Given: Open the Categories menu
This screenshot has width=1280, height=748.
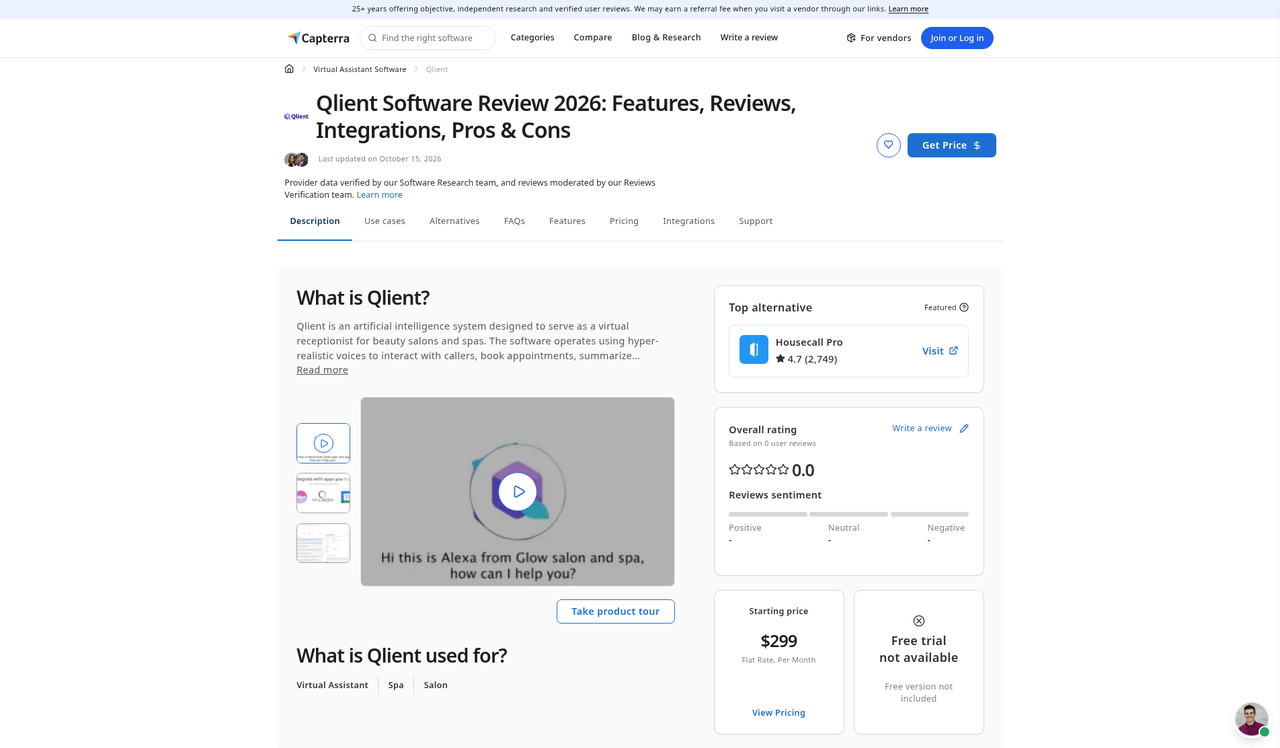Looking at the screenshot, I should [532, 38].
